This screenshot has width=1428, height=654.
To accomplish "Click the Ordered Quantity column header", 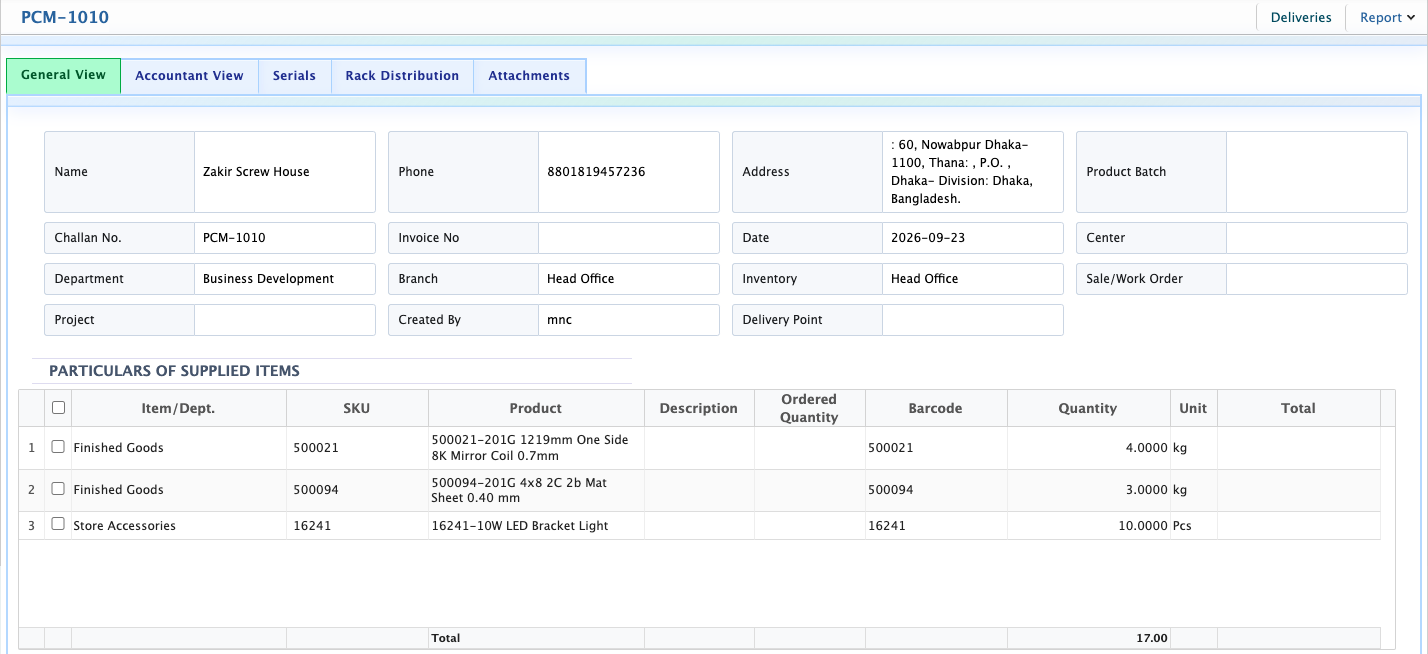I will point(809,408).
